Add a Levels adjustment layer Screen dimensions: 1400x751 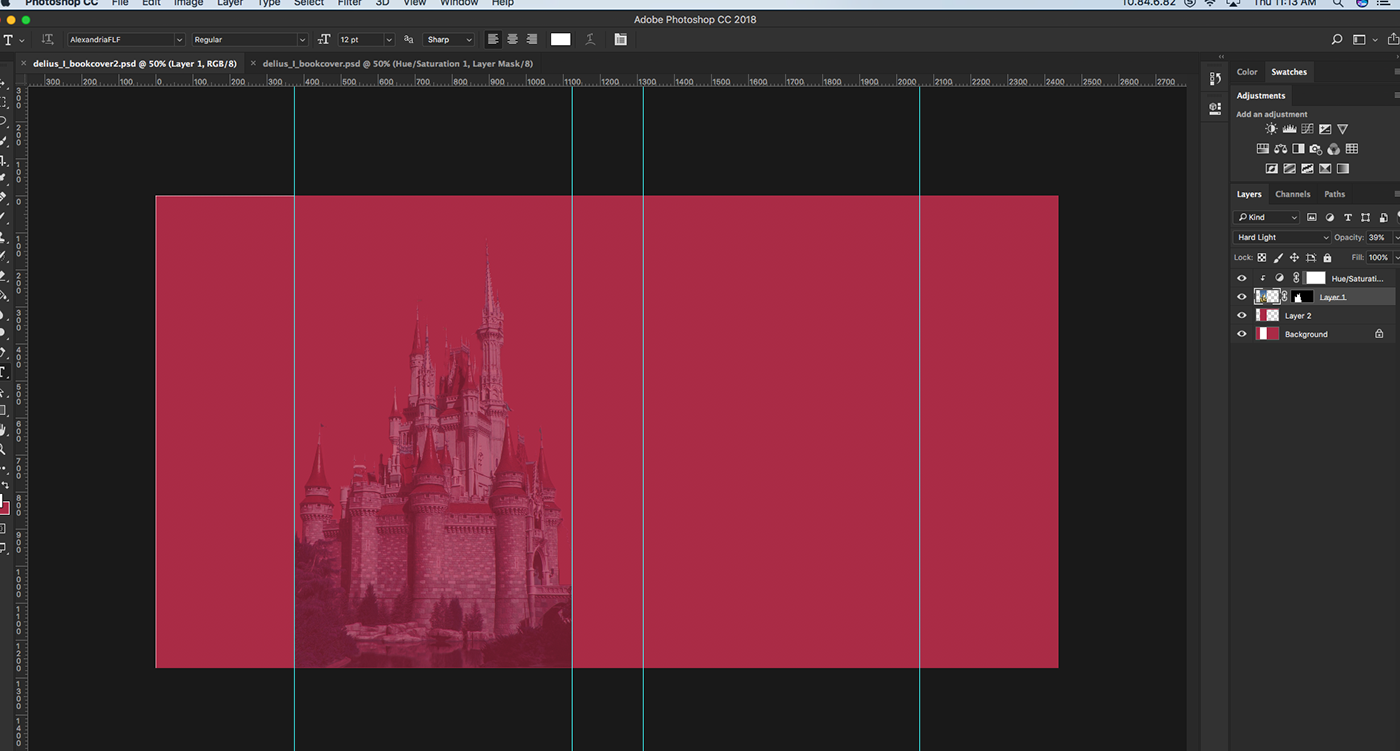(x=1289, y=129)
